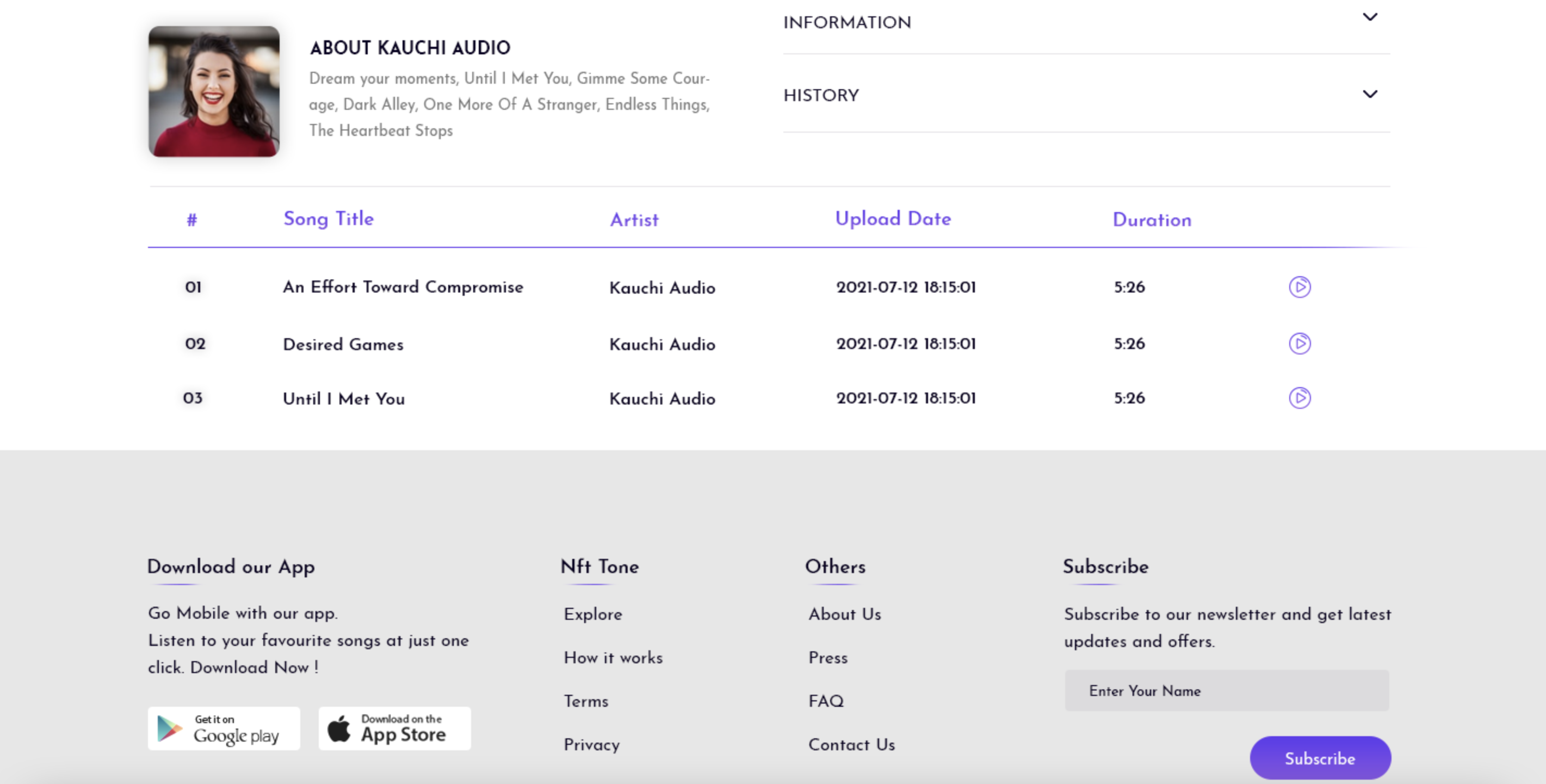Viewport: 1546px width, 784px height.
Task: Open the Apple App Store badge
Action: pos(394,728)
